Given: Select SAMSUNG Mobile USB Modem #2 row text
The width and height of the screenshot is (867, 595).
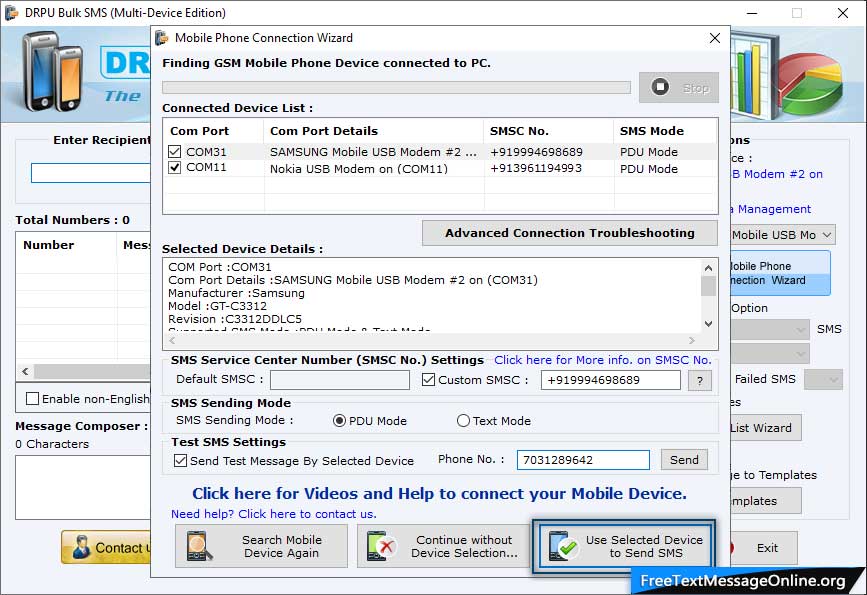Looking at the screenshot, I should tap(373, 152).
